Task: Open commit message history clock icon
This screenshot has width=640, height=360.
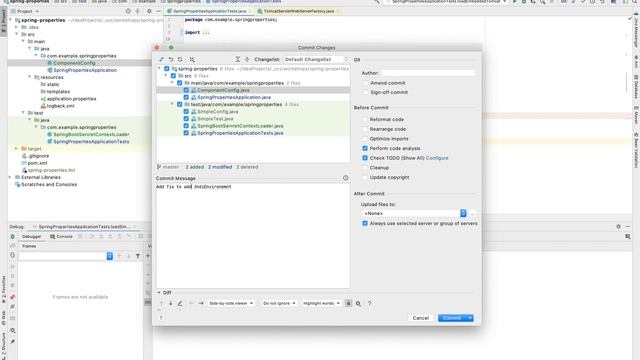Action: click(x=346, y=178)
